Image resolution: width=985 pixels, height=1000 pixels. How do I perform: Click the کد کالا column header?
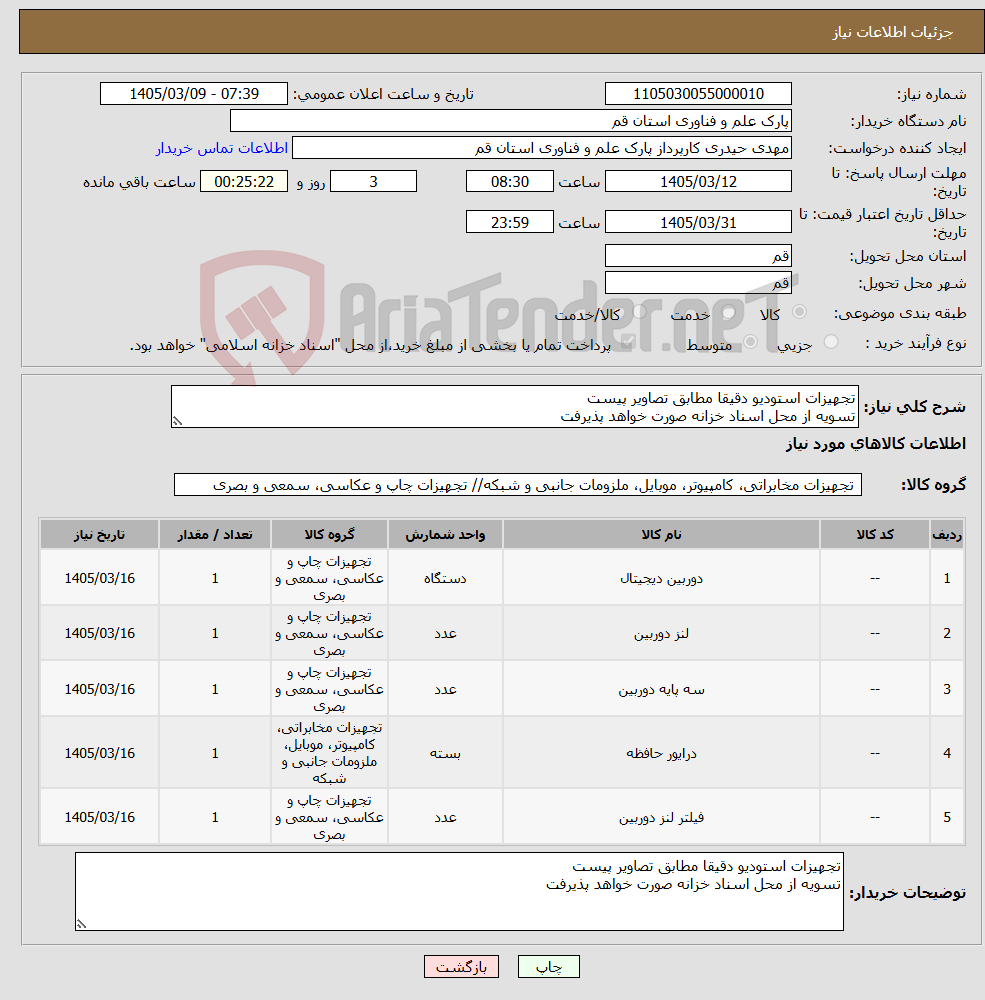(875, 534)
